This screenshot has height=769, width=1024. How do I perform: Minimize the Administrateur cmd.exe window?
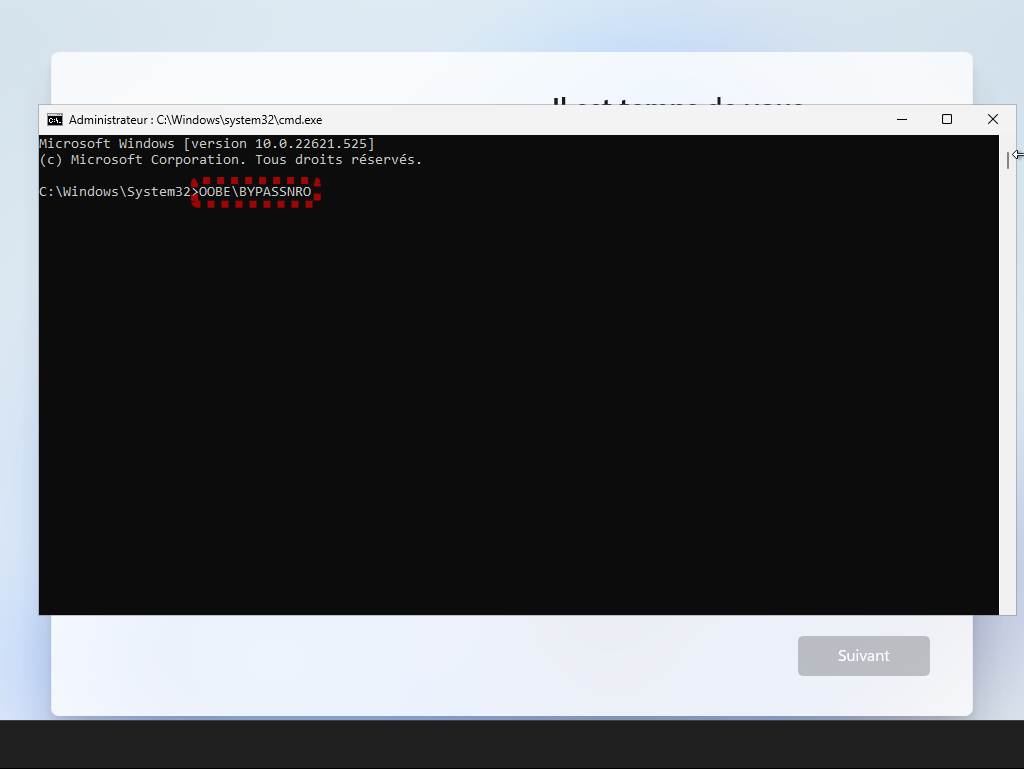(901, 119)
